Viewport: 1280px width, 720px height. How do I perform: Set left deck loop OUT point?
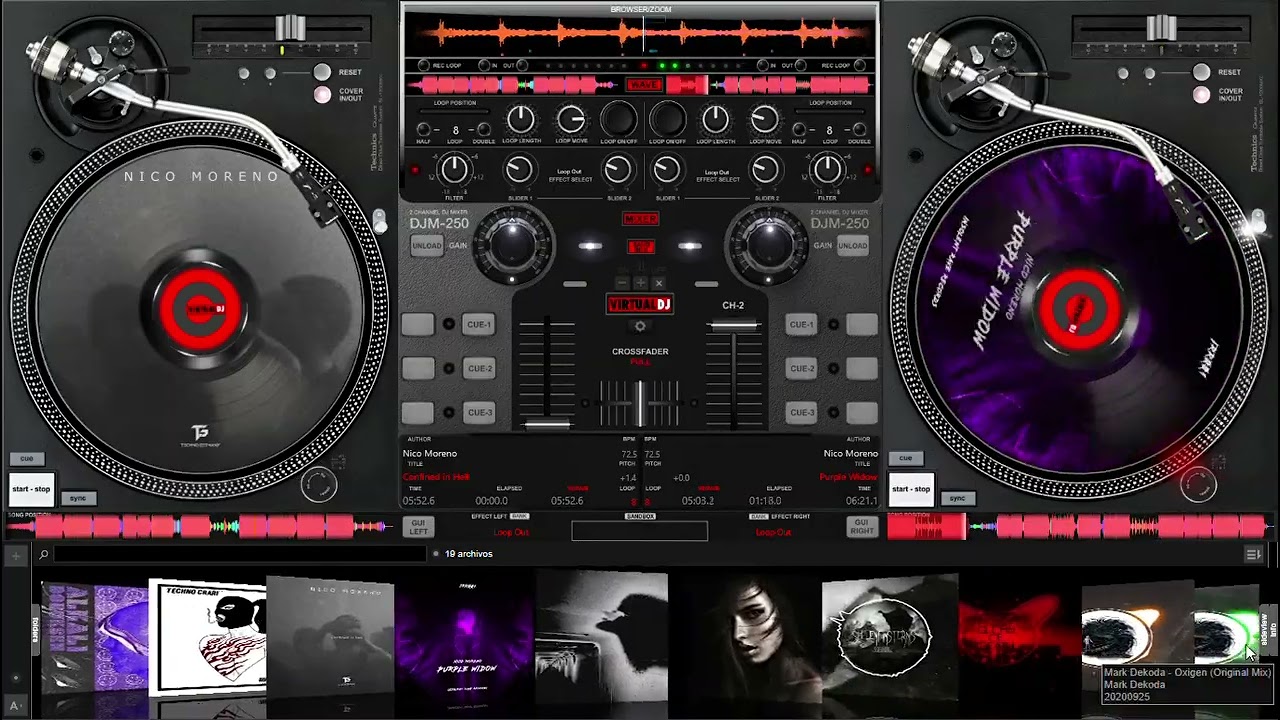pyautogui.click(x=522, y=65)
